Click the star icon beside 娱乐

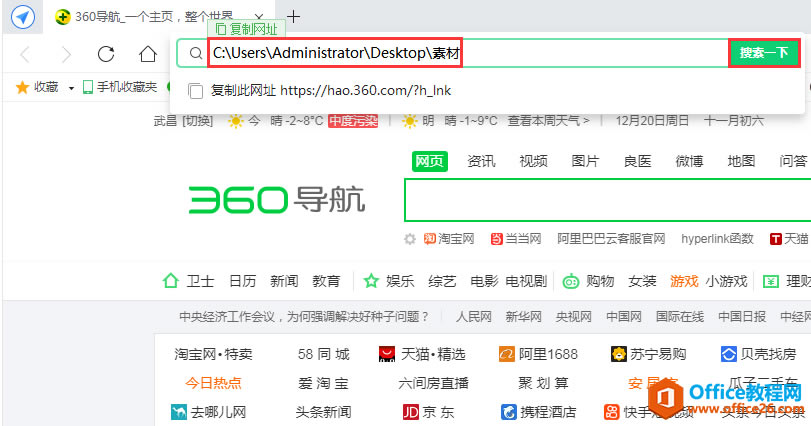pos(371,281)
